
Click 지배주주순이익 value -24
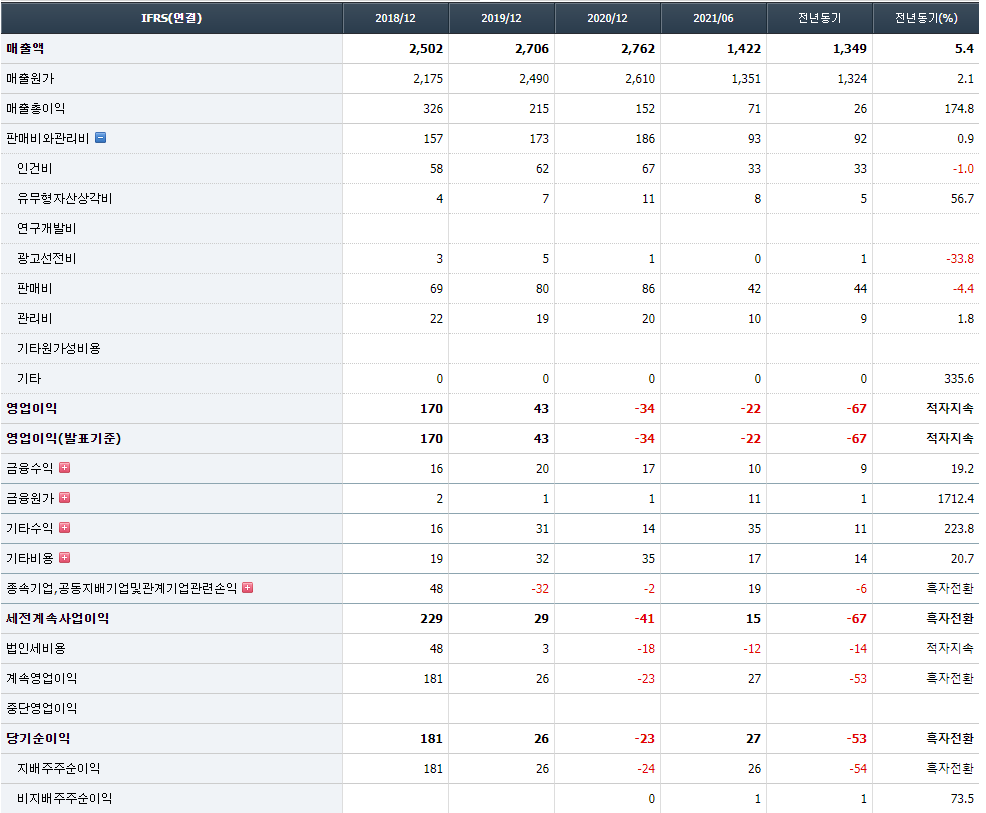tap(646, 768)
